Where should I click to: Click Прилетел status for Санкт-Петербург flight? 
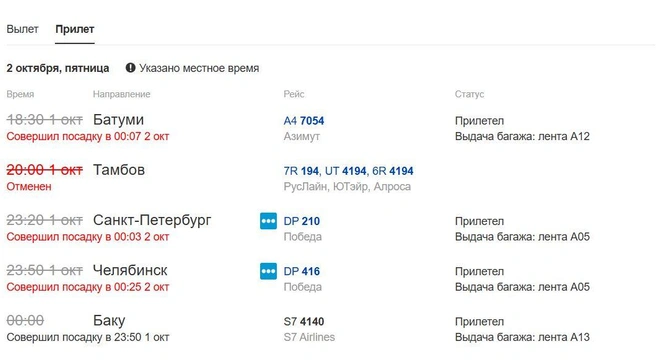(x=479, y=221)
